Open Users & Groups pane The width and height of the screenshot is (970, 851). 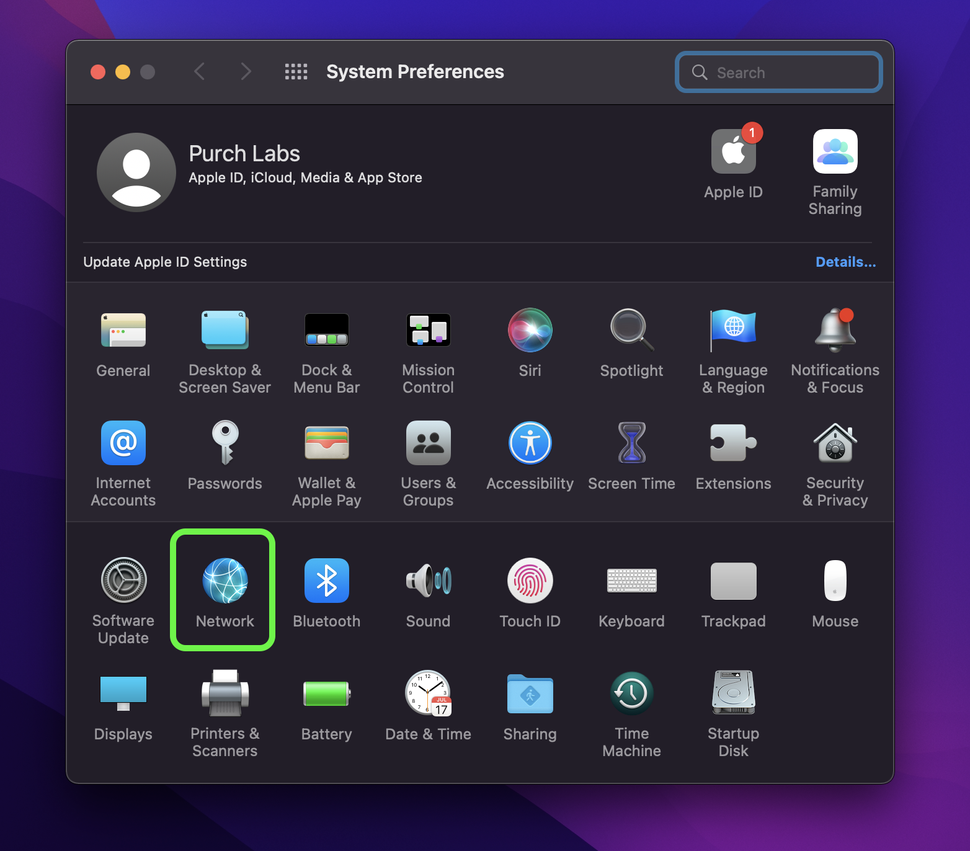coord(428,465)
